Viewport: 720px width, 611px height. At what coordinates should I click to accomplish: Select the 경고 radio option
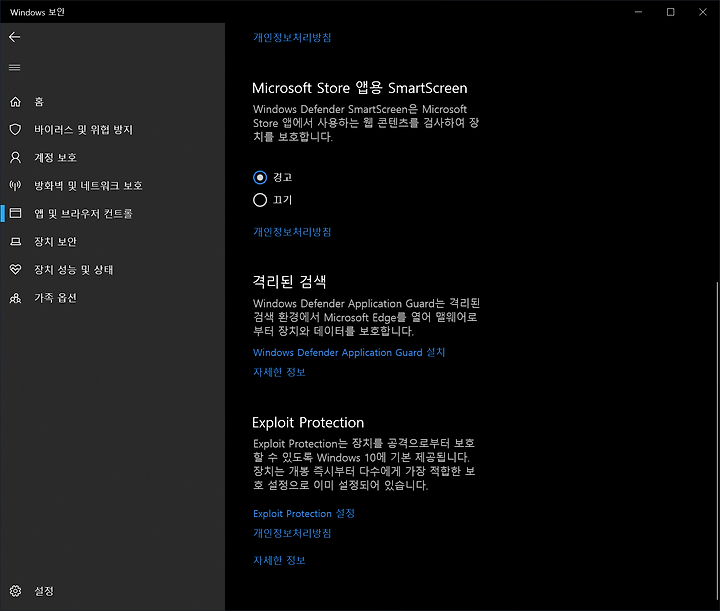(260, 177)
